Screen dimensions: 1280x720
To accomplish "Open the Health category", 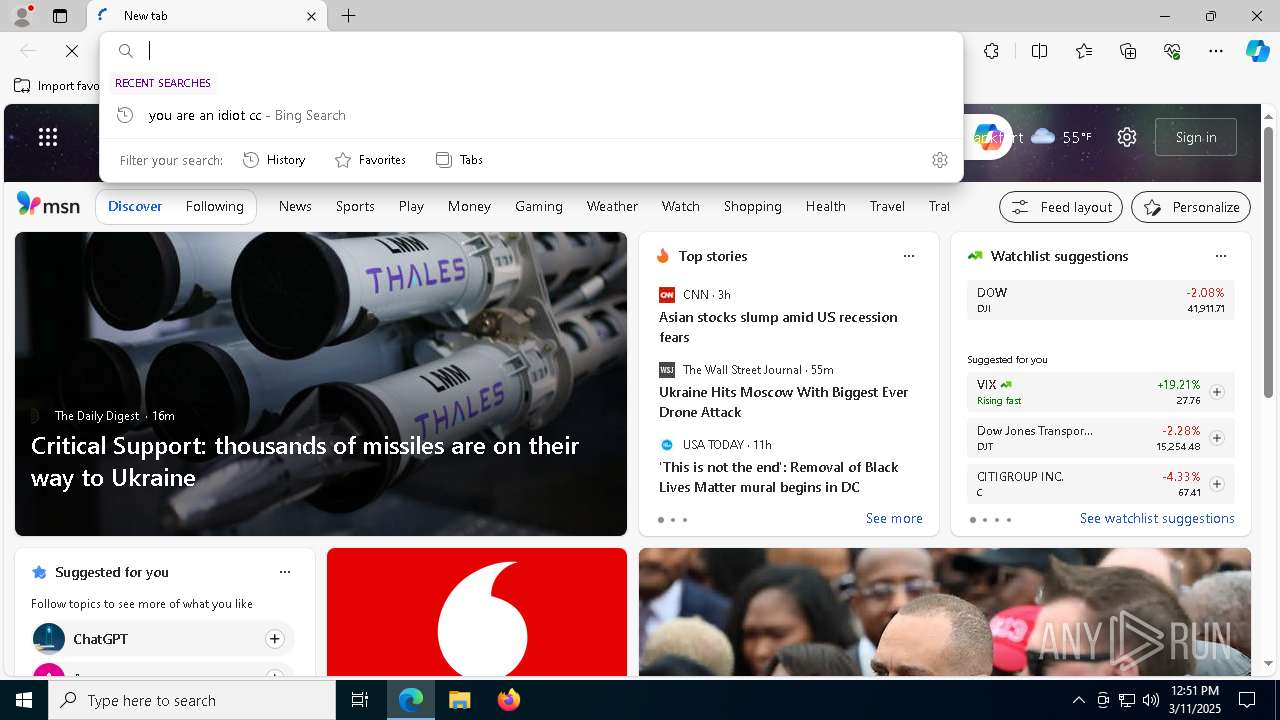I will click(x=825, y=206).
